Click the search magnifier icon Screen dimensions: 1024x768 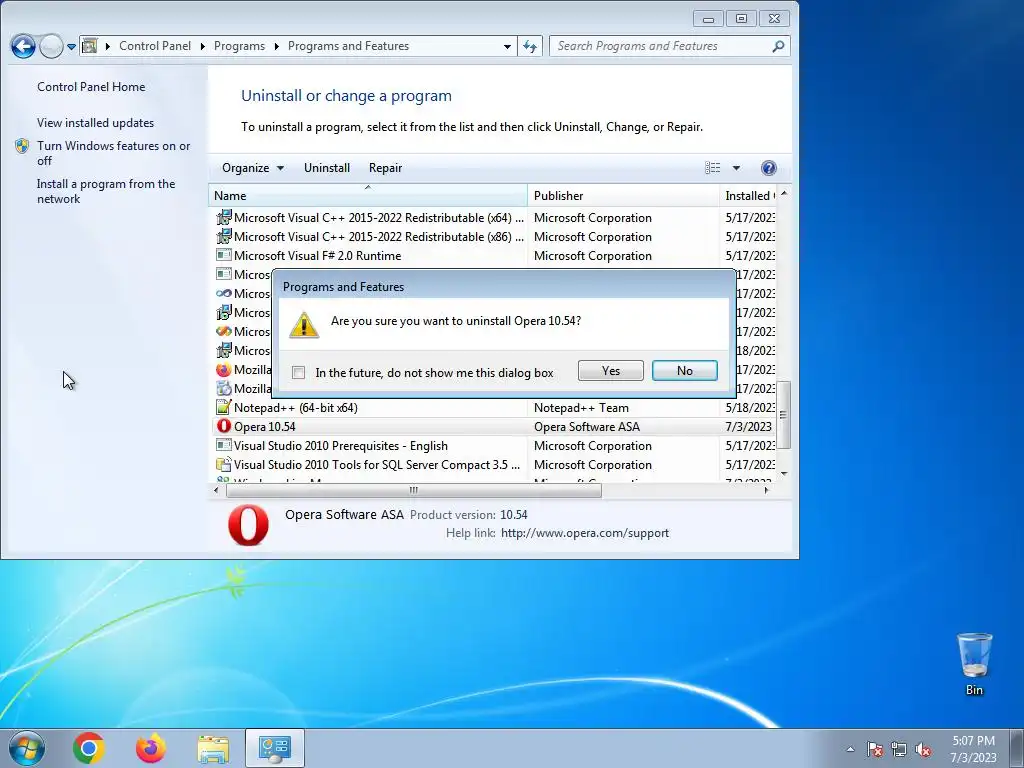pos(778,46)
